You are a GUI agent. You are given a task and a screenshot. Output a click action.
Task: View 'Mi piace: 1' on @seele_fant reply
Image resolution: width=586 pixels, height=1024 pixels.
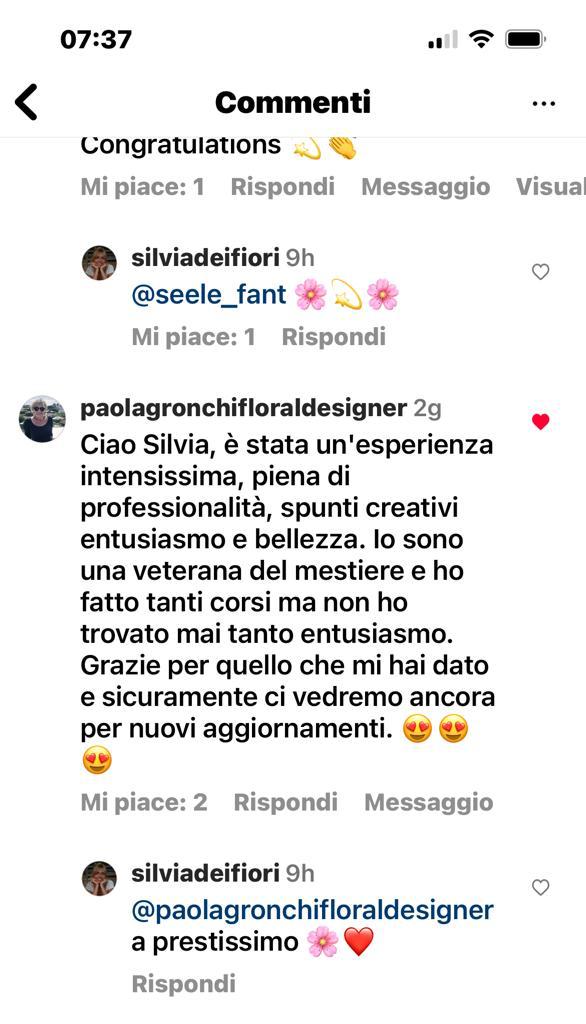(x=193, y=337)
